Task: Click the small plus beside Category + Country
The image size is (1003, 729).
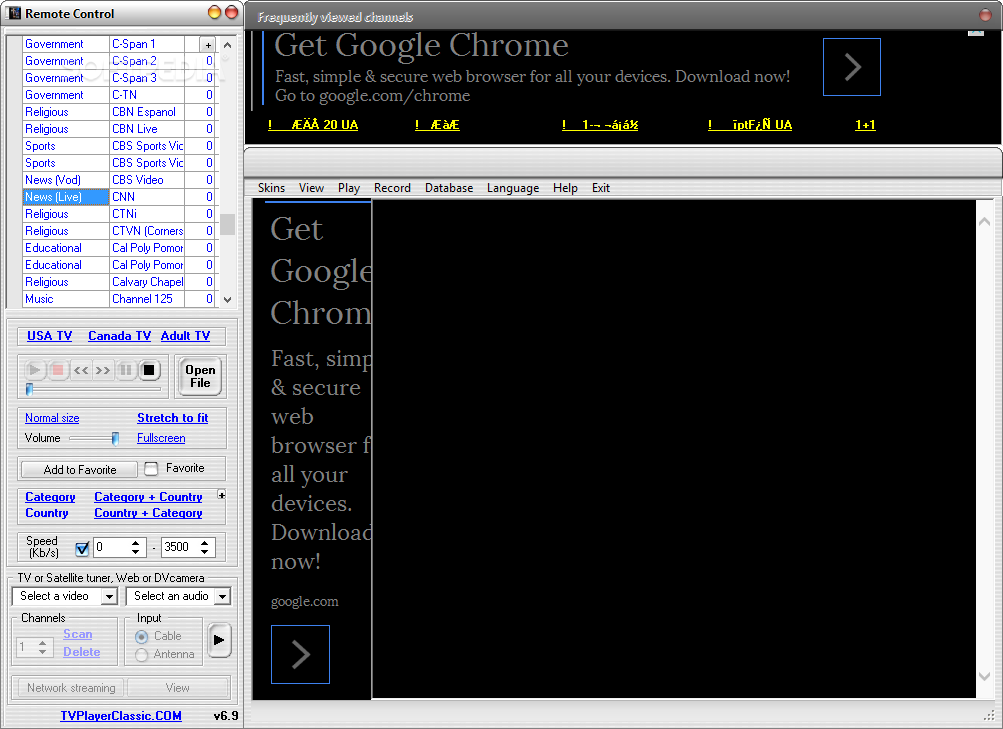Action: (x=221, y=494)
